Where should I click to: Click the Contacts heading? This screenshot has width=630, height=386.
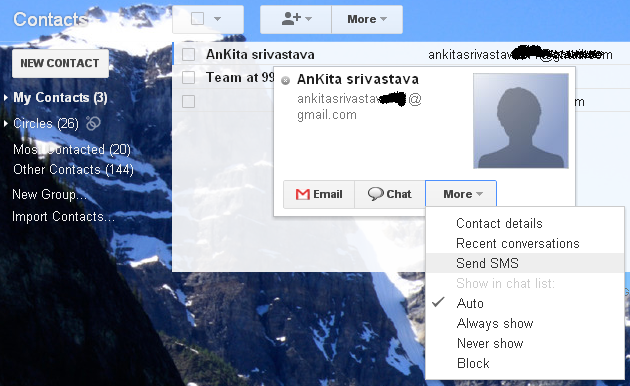51,19
